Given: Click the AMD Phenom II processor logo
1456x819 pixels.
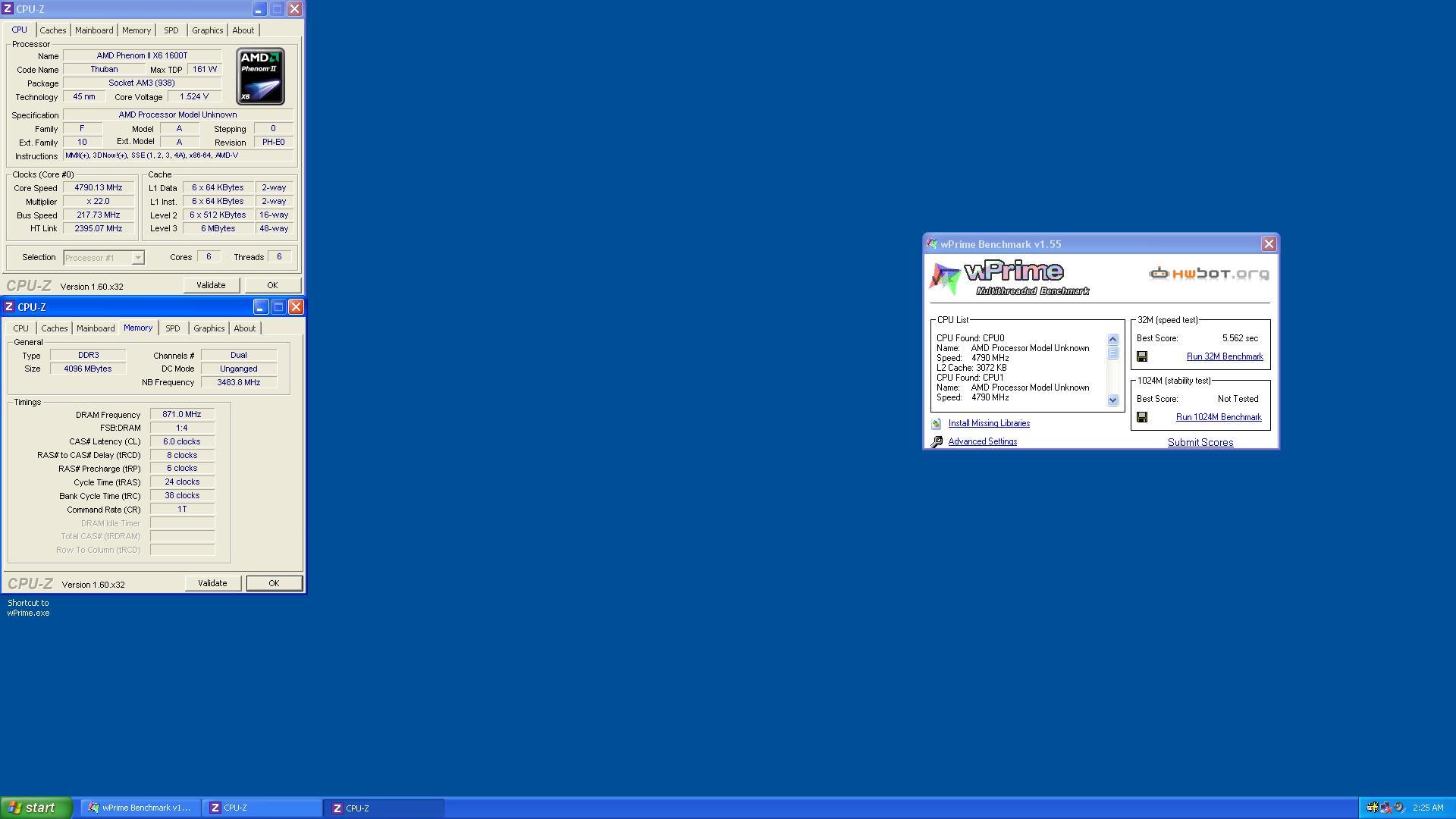Looking at the screenshot, I should [x=260, y=77].
